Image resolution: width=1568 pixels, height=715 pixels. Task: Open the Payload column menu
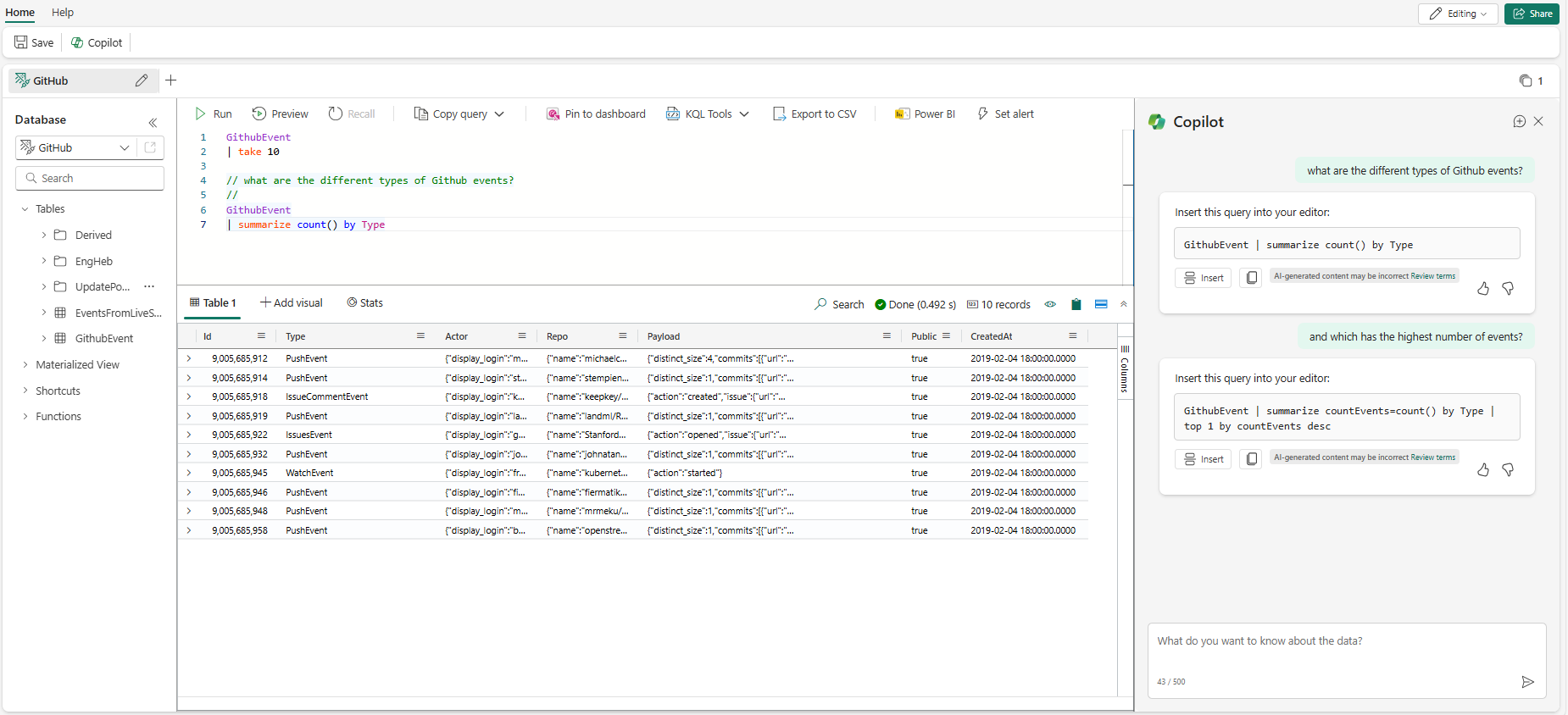[x=887, y=336]
